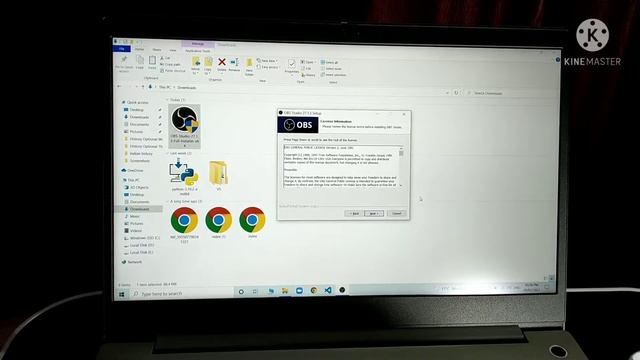This screenshot has height=360, width=640.
Task: Click the Rename icon in ribbon
Action: point(234,64)
